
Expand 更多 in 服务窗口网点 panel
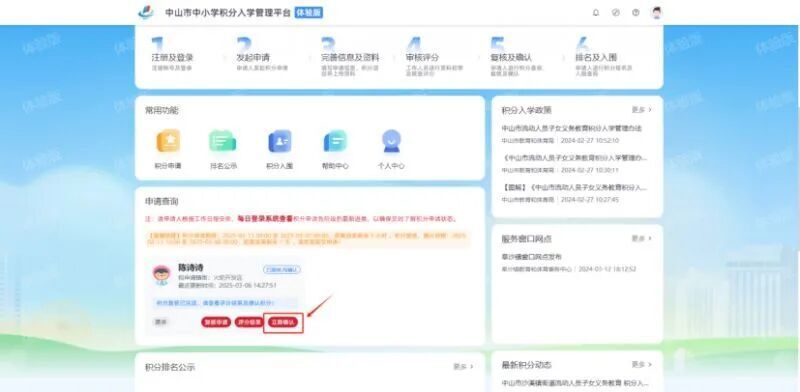click(x=641, y=238)
